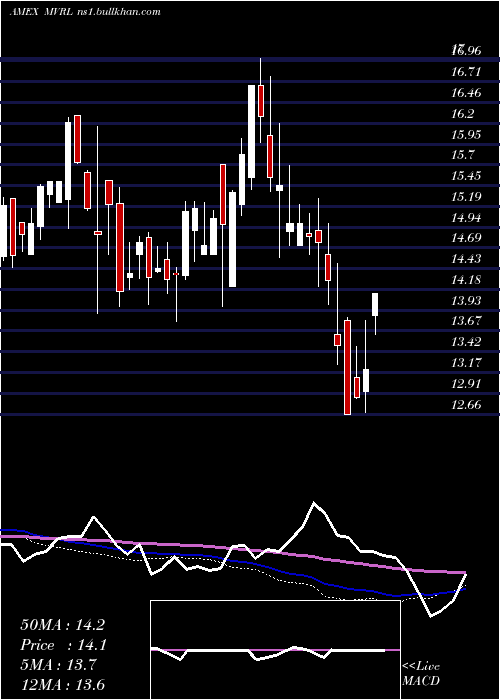Click the 14.18 price axis label
500x700 pixels.
tap(466, 279)
